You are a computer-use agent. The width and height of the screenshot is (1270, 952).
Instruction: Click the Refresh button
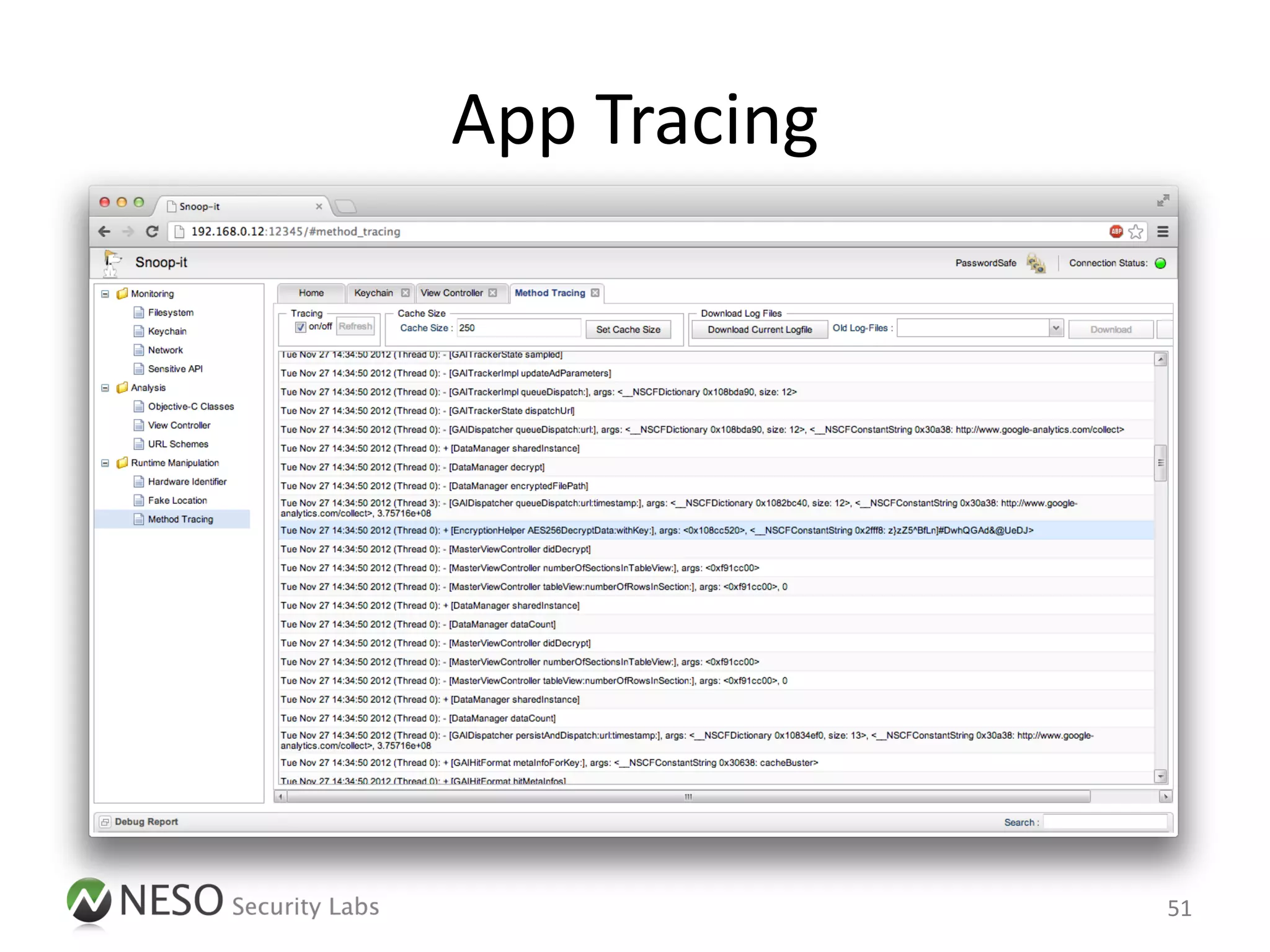click(355, 327)
